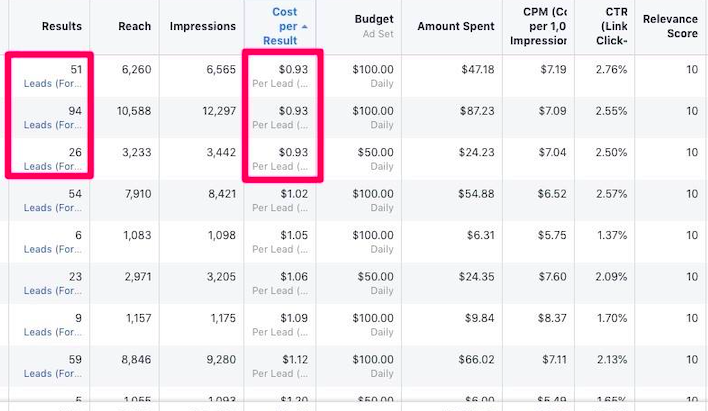Click Leads link under 59 results

pos(53,374)
